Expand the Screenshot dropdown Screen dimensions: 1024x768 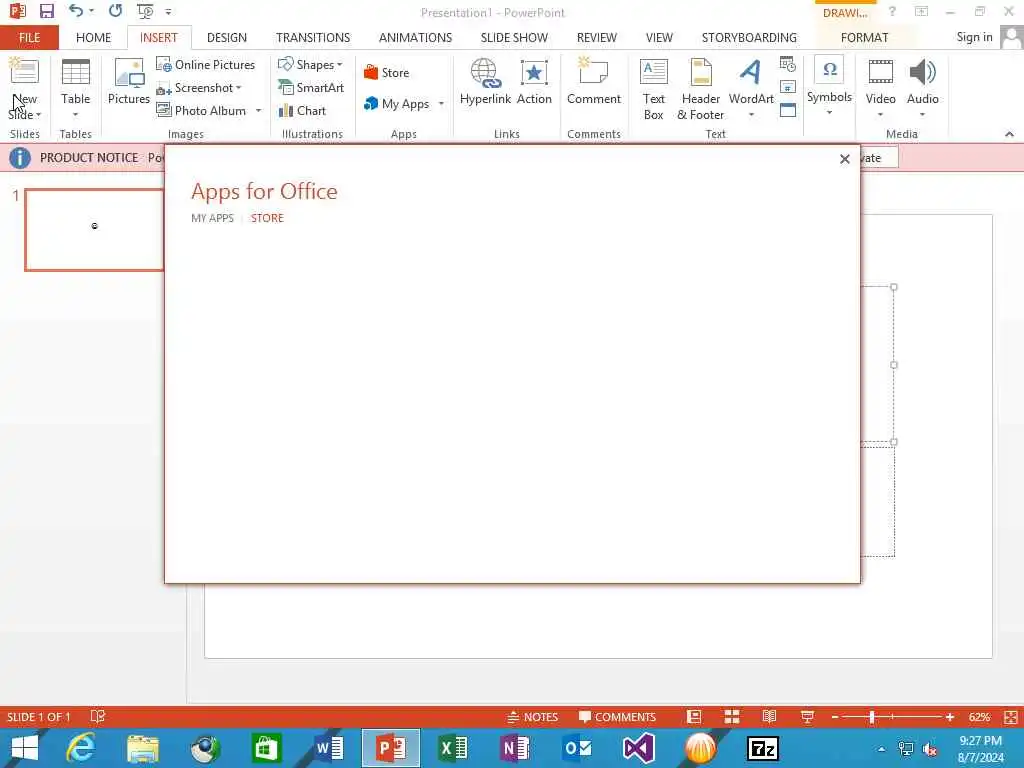click(239, 88)
